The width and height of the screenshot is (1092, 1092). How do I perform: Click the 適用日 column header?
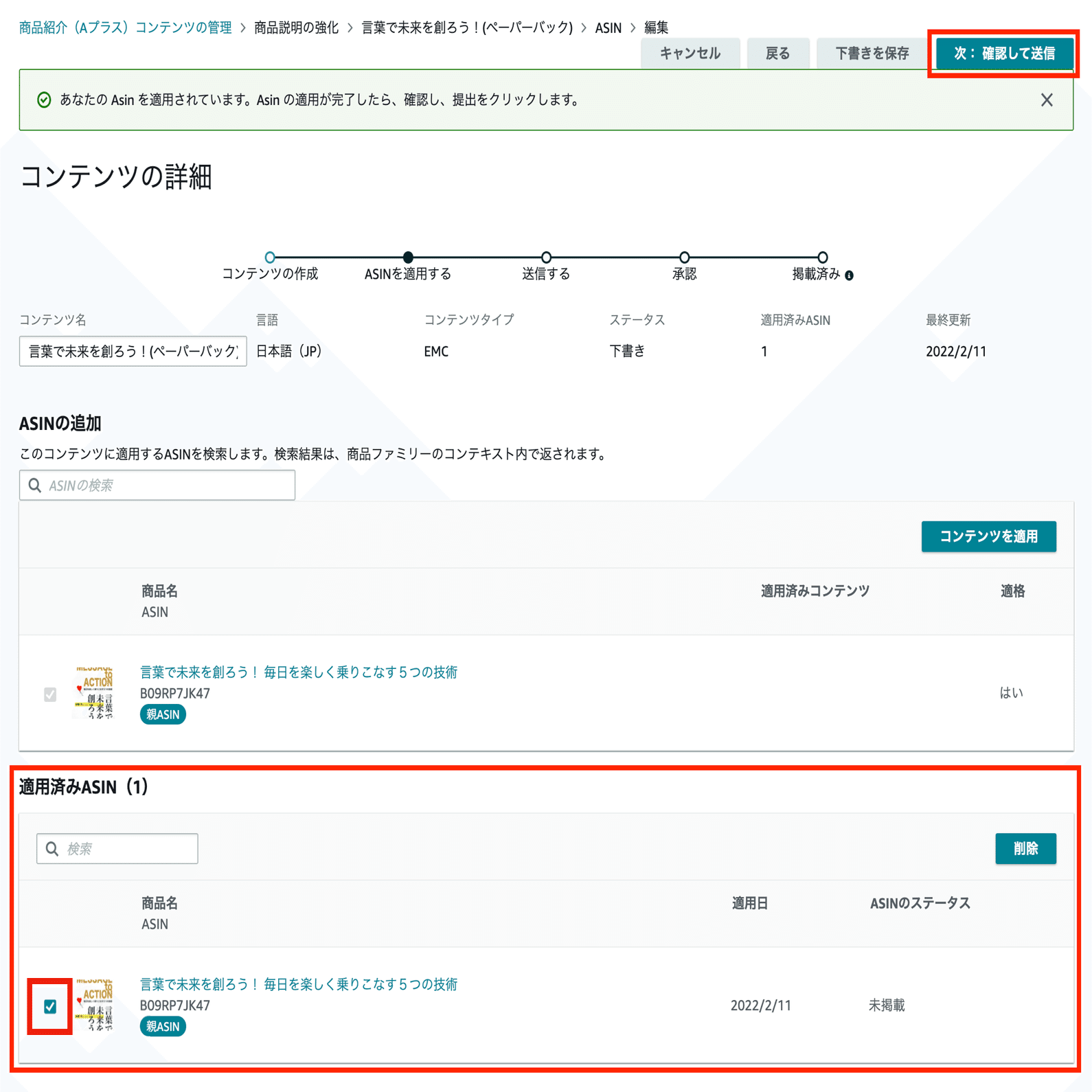click(x=750, y=903)
